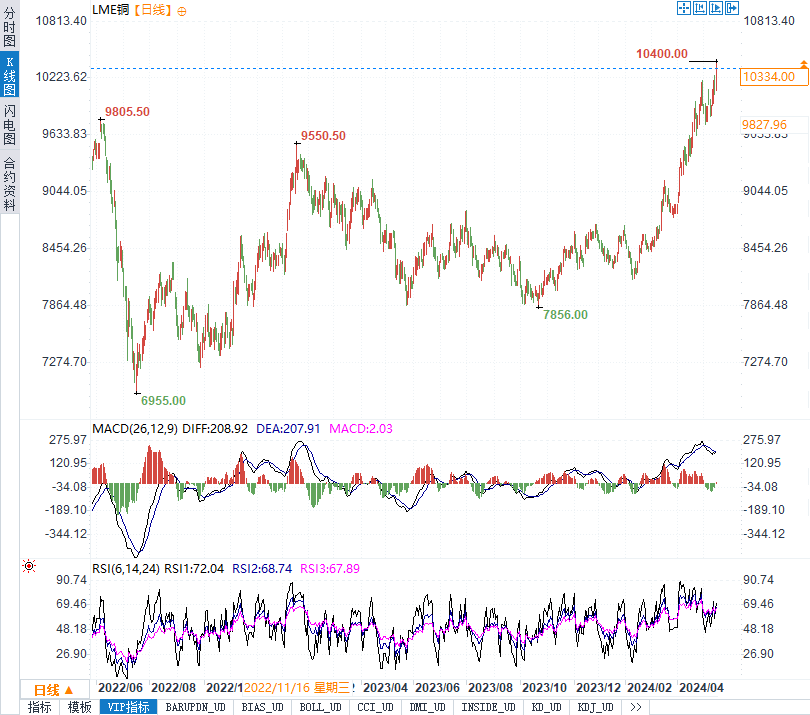The width and height of the screenshot is (810, 715).
Task: Click the 10400.00 high price marker
Action: coord(662,54)
